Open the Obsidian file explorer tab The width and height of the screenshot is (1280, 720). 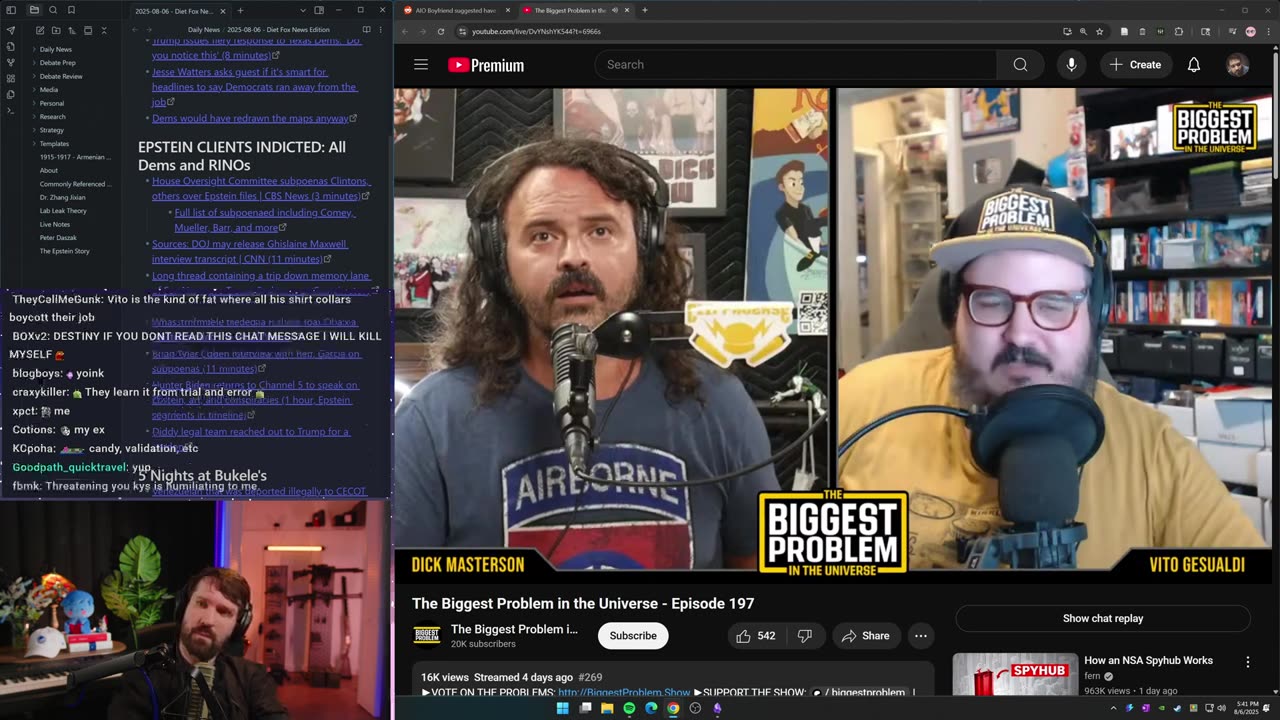(x=34, y=10)
